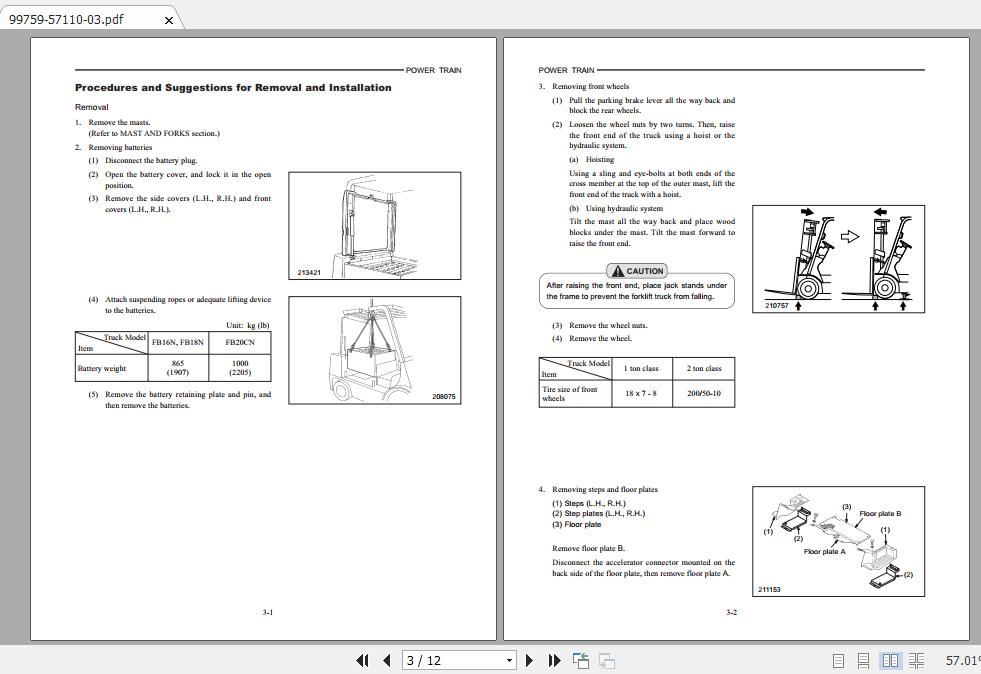
Task: Open the page number dropdown list
Action: (x=508, y=661)
